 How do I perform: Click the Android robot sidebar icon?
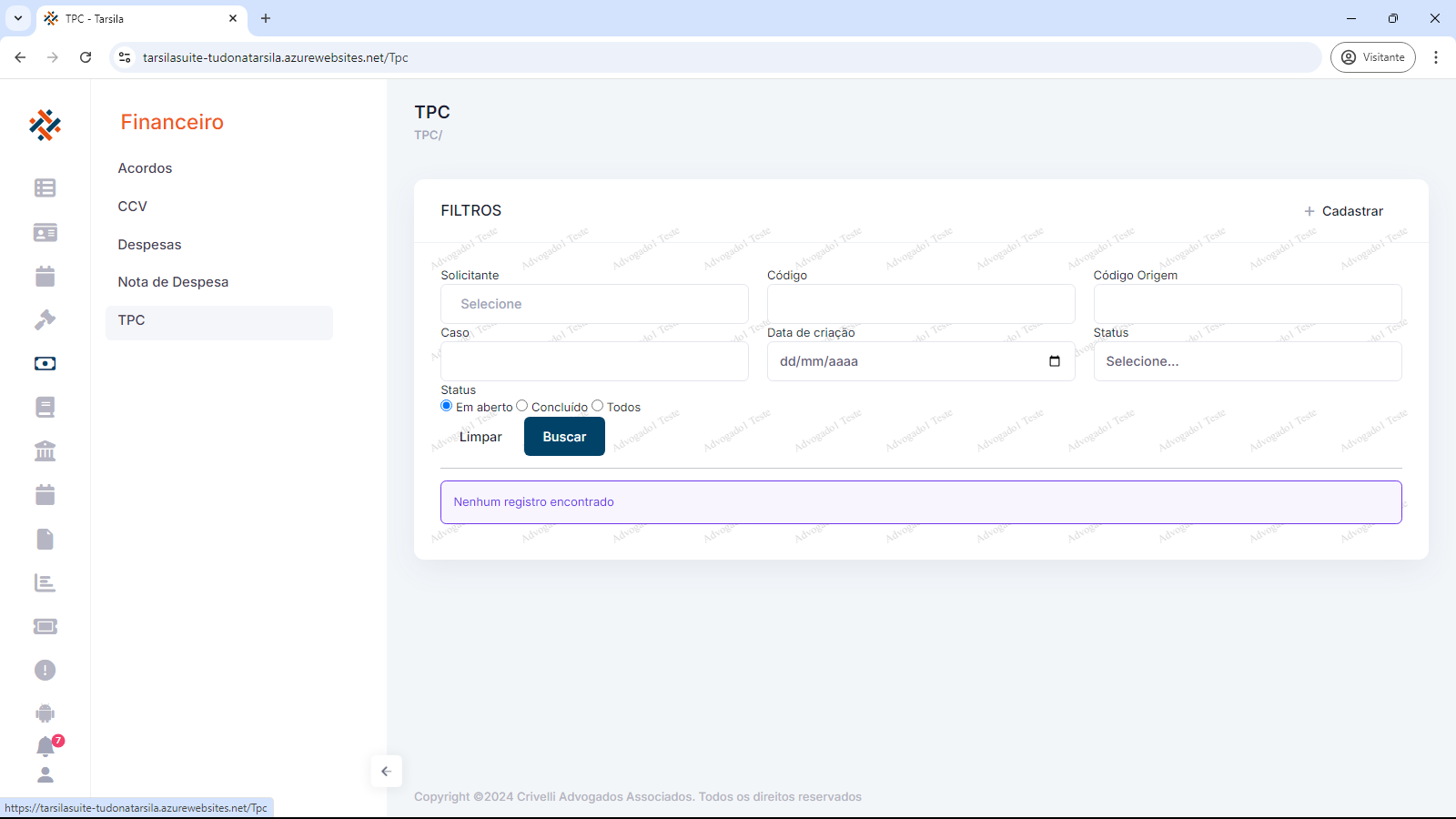pos(45,713)
